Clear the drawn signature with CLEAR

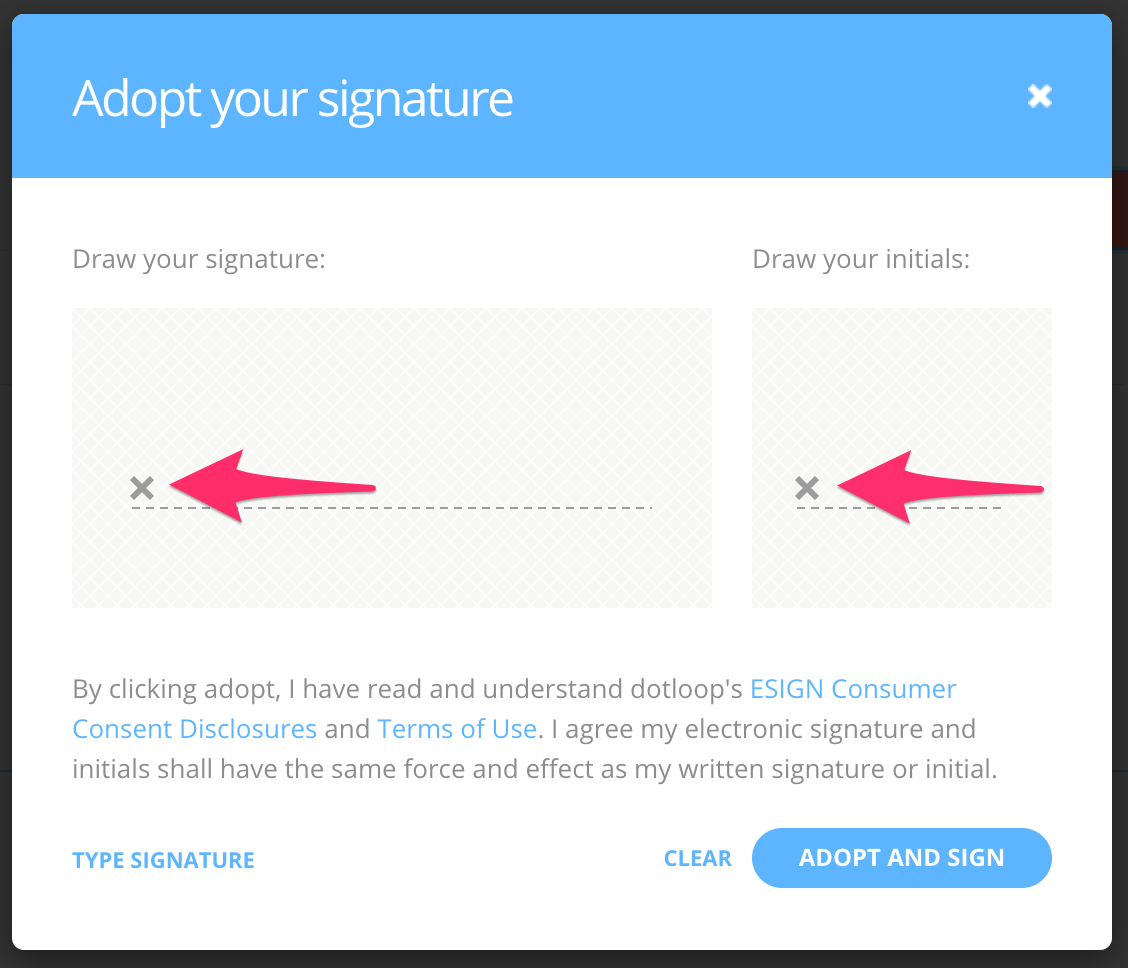tap(697, 858)
